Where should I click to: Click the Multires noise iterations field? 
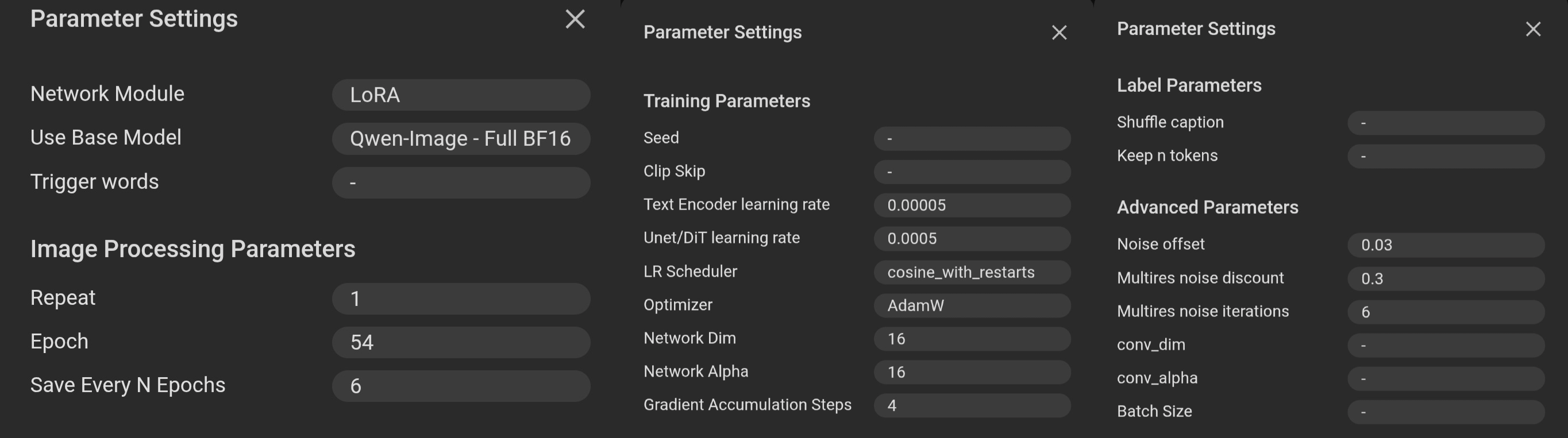(x=1446, y=312)
